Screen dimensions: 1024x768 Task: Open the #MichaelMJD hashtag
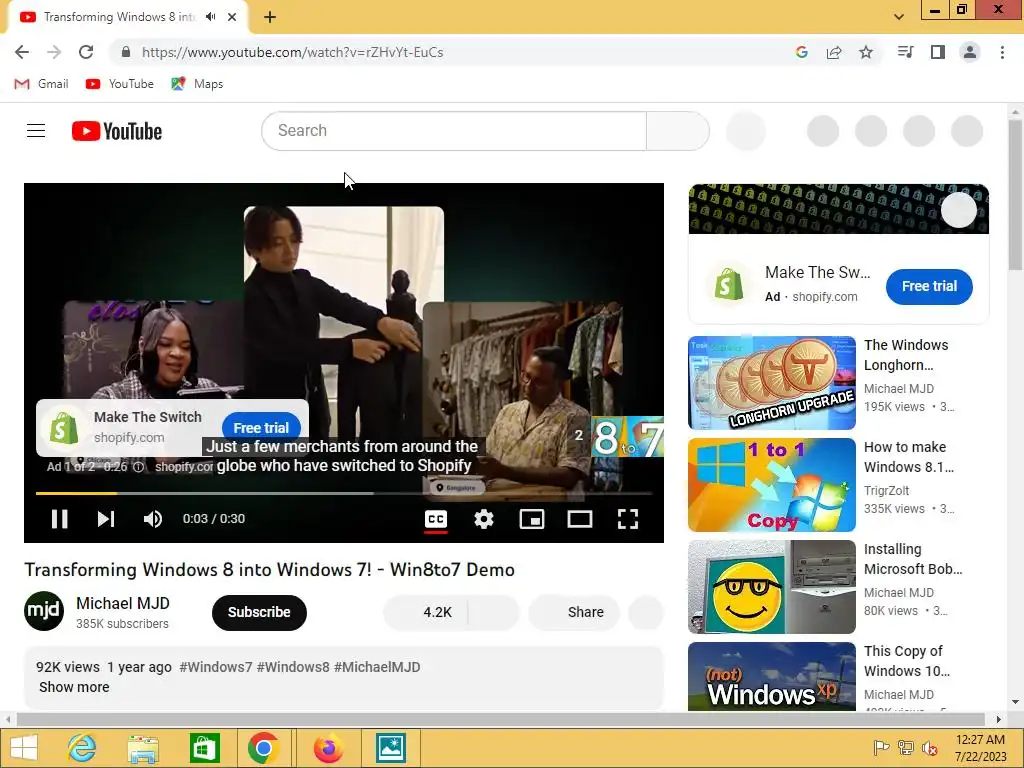[x=377, y=667]
